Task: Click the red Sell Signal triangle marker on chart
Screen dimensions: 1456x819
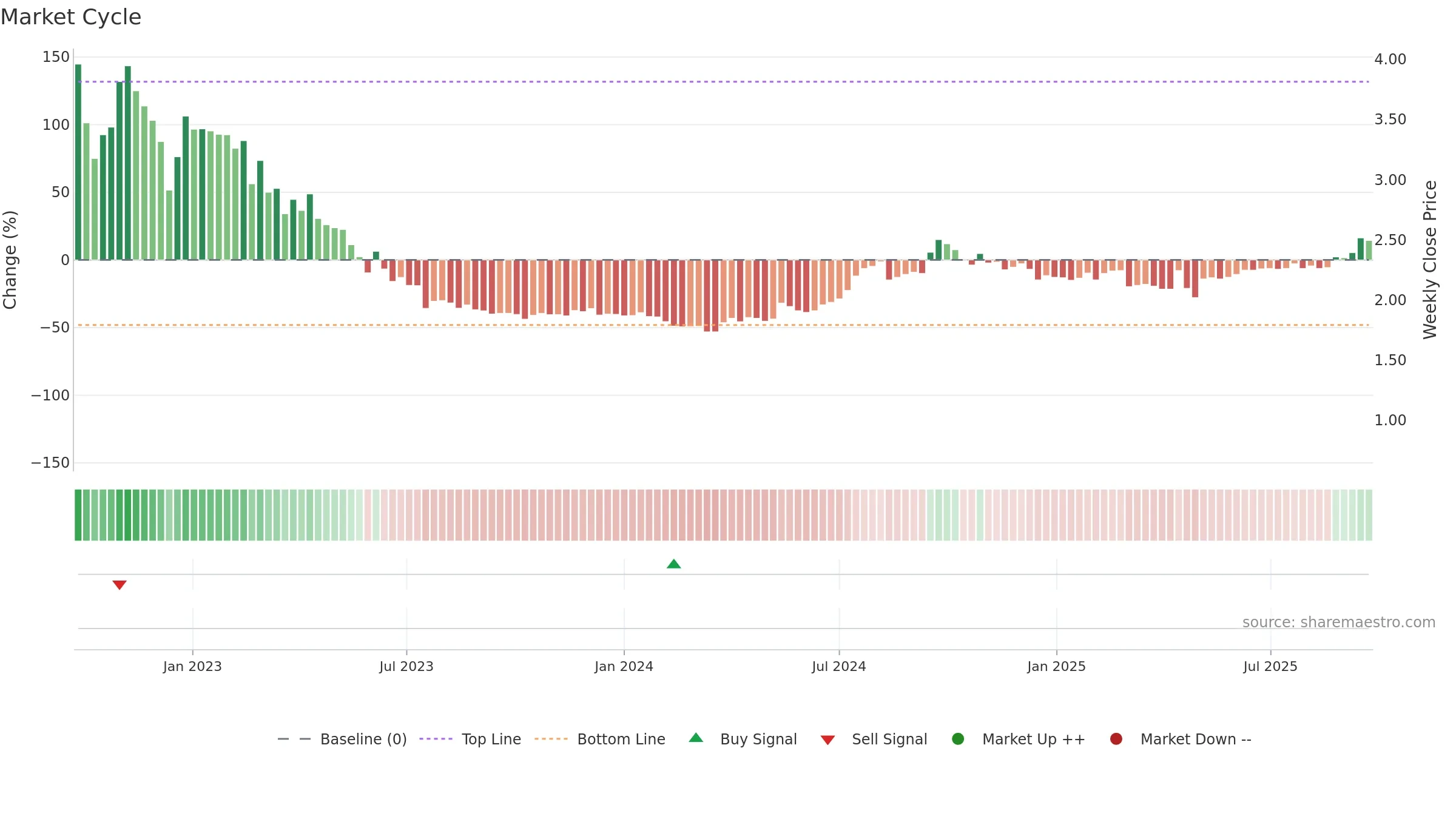Action: click(x=120, y=585)
